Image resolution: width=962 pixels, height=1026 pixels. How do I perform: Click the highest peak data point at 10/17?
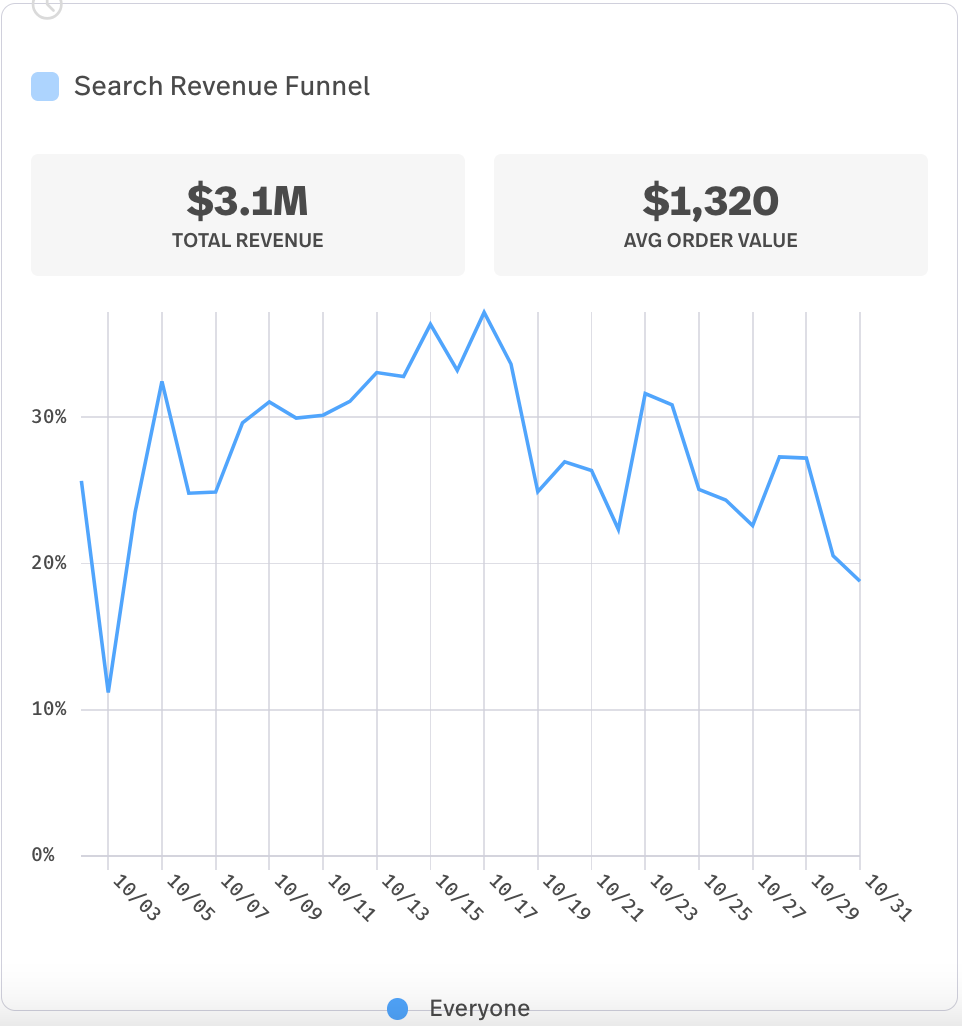tap(484, 312)
